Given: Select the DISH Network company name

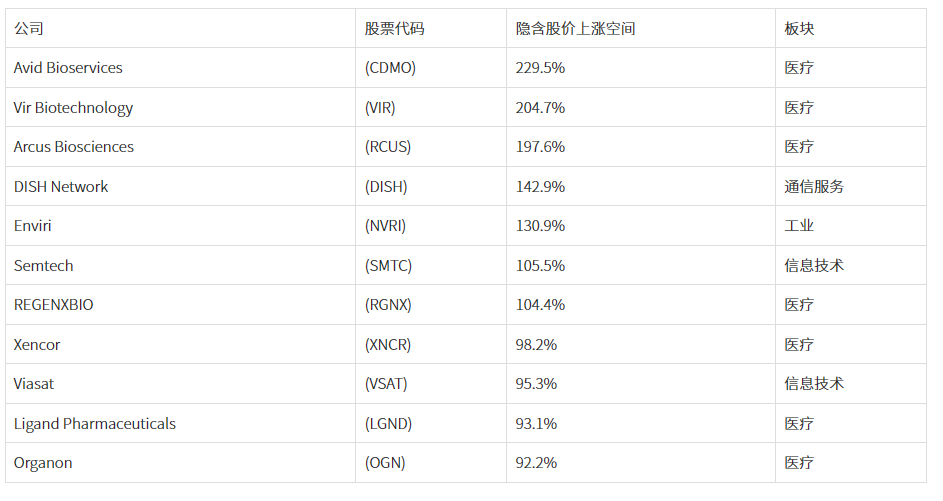Looking at the screenshot, I should [61, 186].
